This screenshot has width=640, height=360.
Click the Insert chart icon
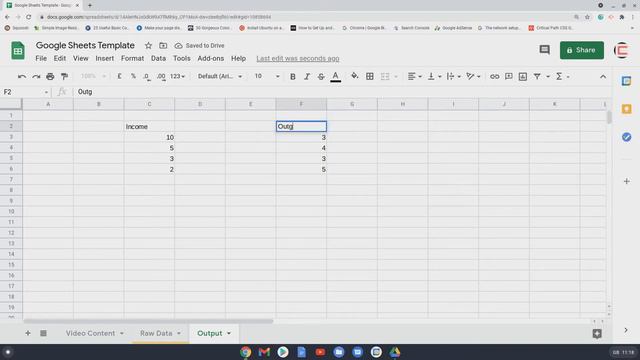point(523,76)
